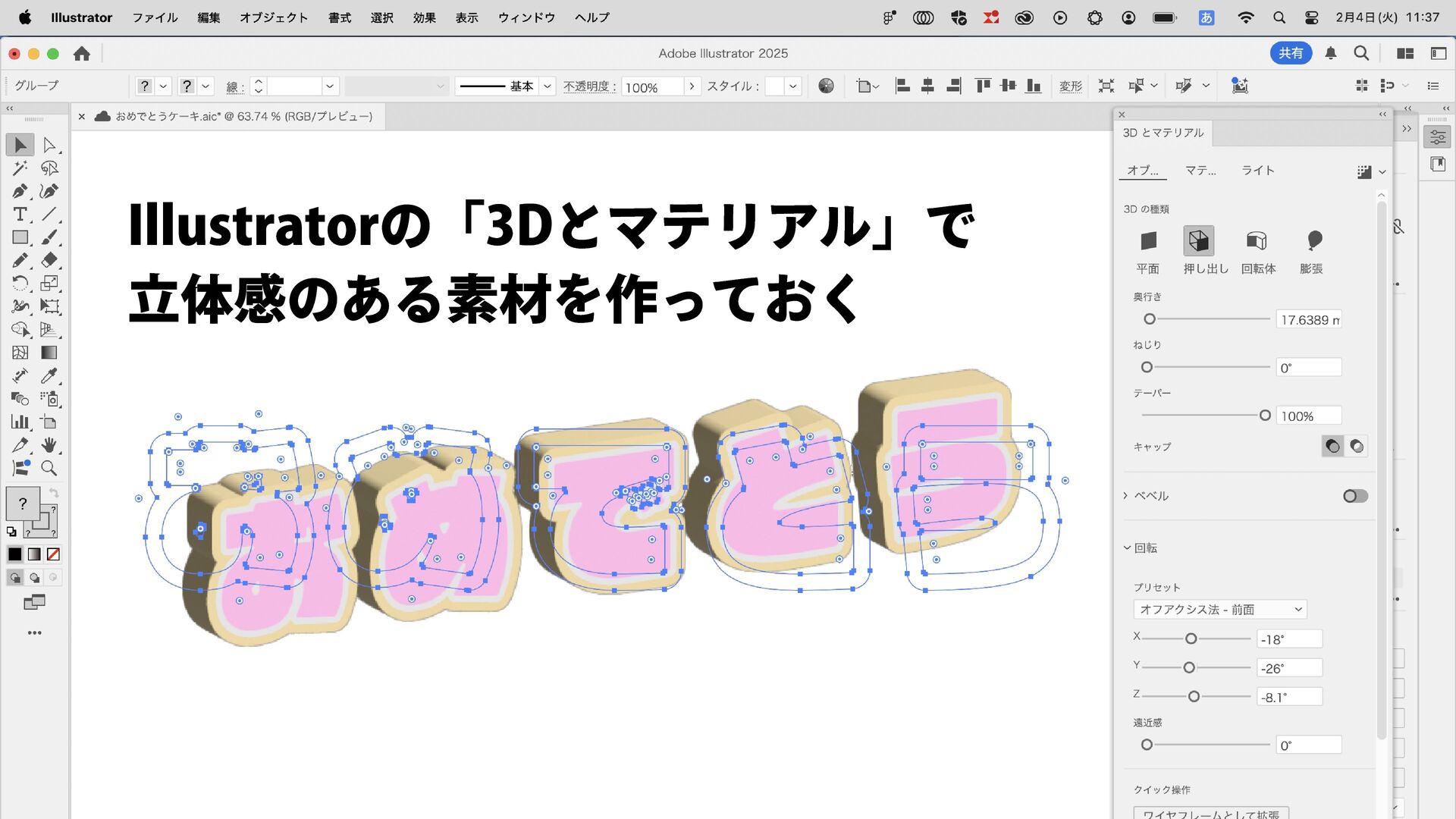Turn off the cap (hollow) option
The width and height of the screenshot is (1456, 819).
pyautogui.click(x=1357, y=447)
